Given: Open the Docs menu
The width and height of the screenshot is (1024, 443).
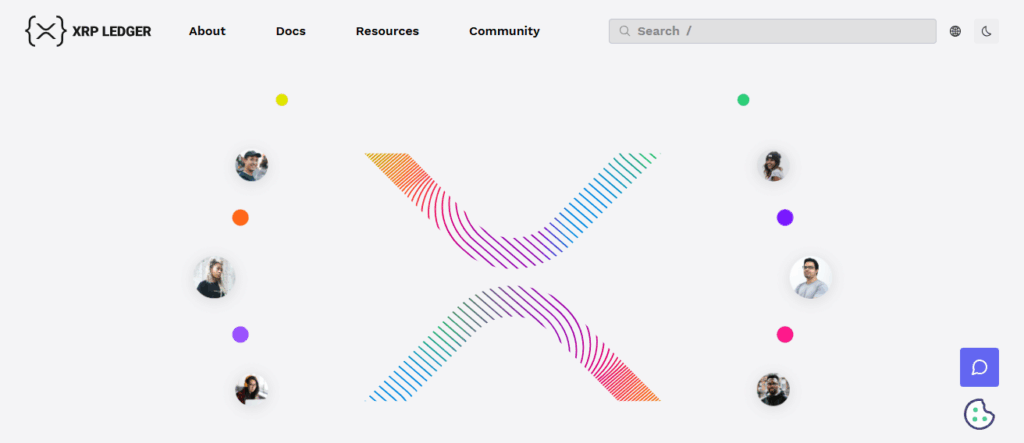Looking at the screenshot, I should coord(291,31).
